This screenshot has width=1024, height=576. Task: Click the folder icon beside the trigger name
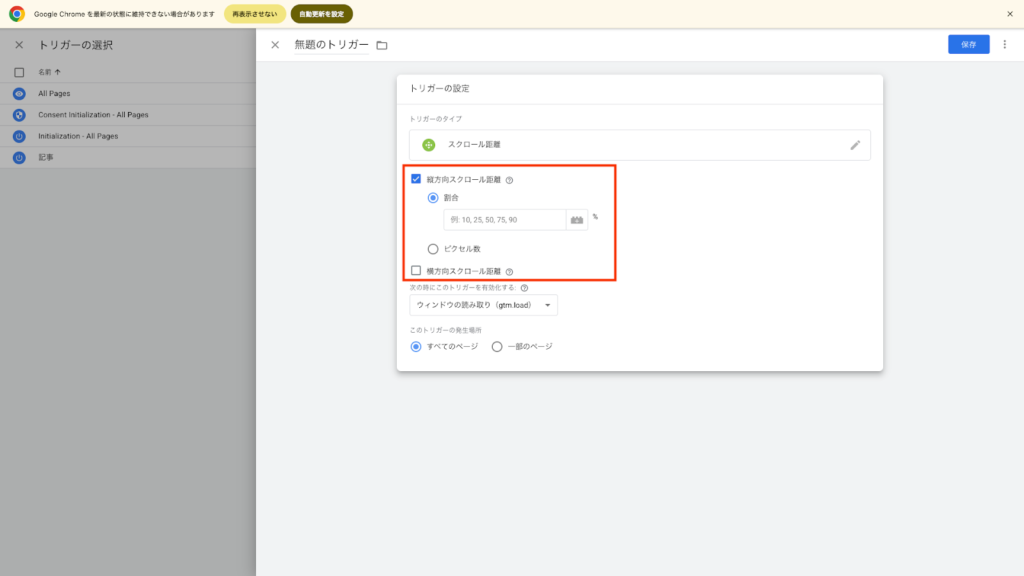381,45
